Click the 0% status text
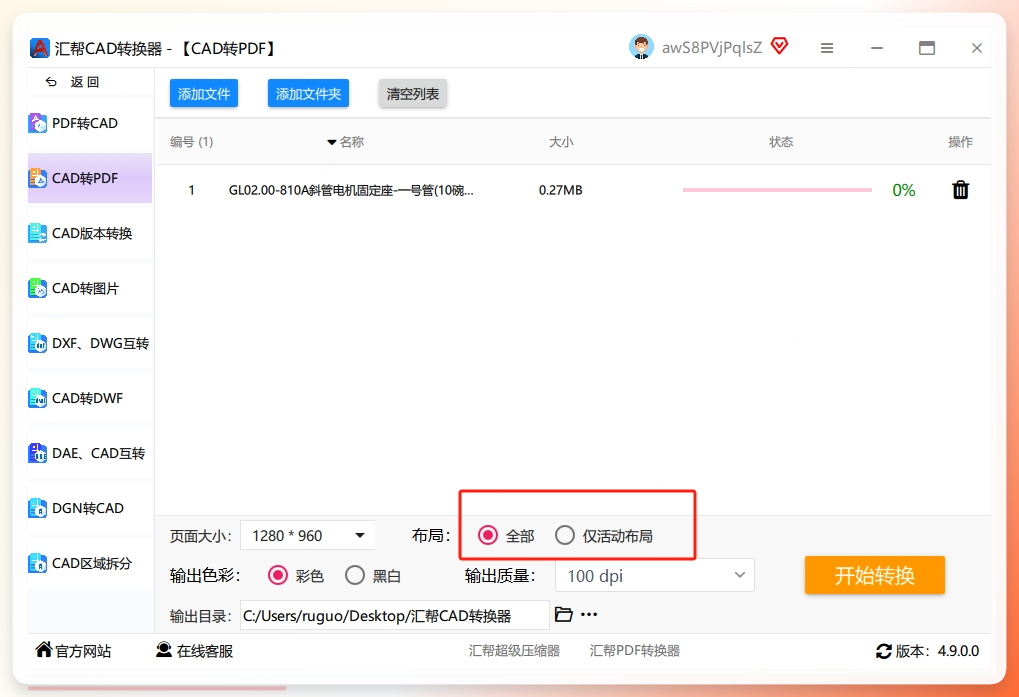The width and height of the screenshot is (1019, 697). coord(903,190)
